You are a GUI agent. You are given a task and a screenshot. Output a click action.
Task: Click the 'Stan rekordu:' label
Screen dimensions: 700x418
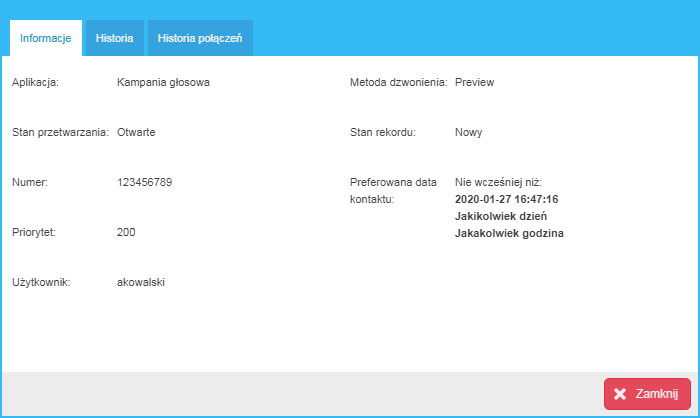pyautogui.click(x=383, y=132)
